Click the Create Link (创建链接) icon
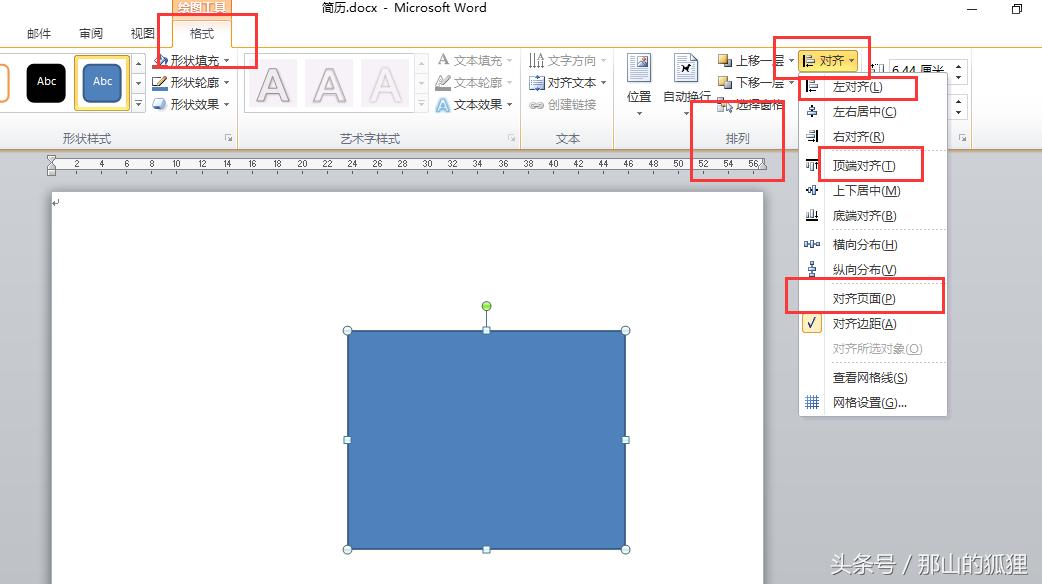This screenshot has width=1042, height=584. pos(567,104)
